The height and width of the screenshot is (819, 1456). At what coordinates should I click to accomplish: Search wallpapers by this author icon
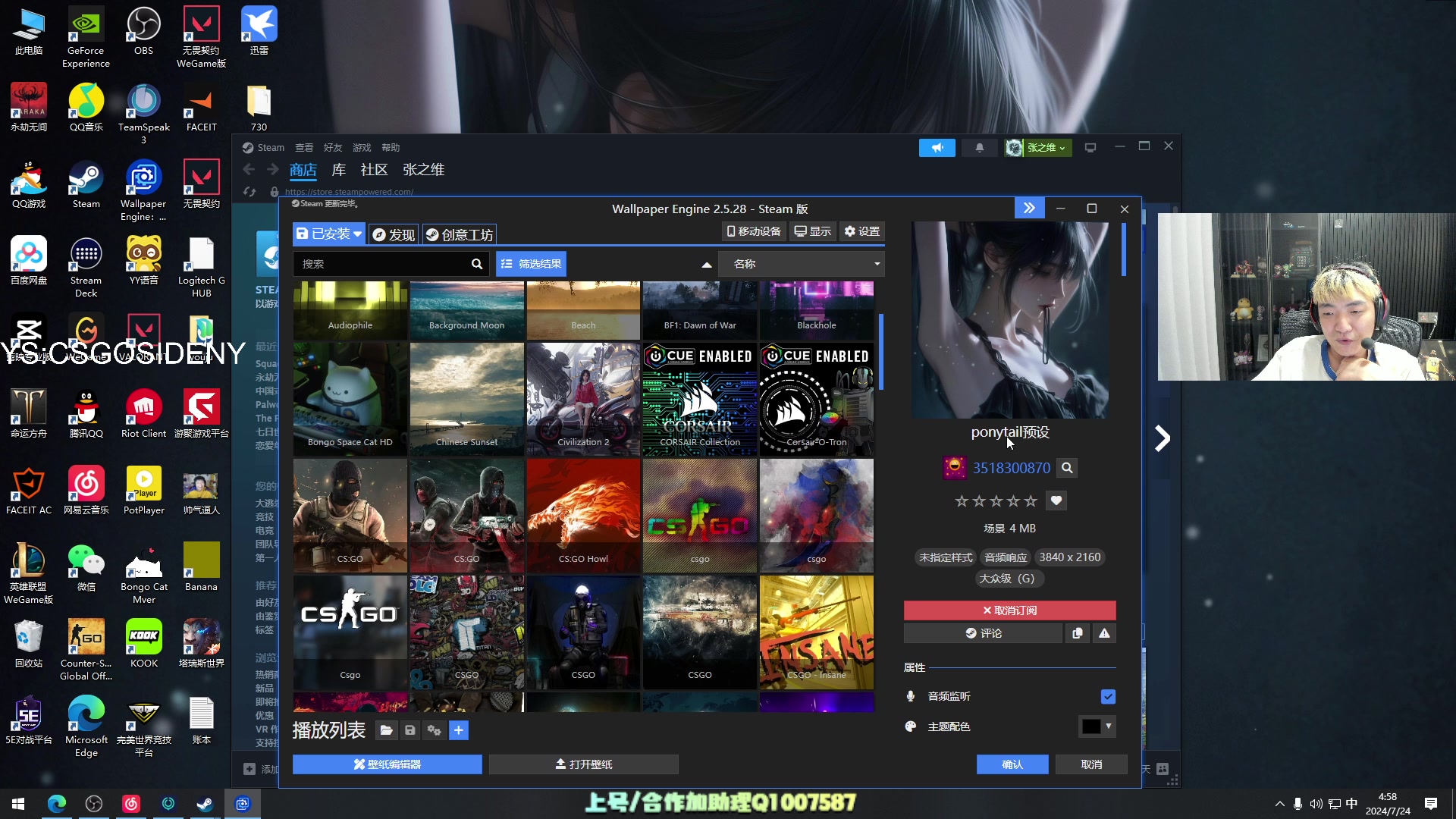(1067, 468)
